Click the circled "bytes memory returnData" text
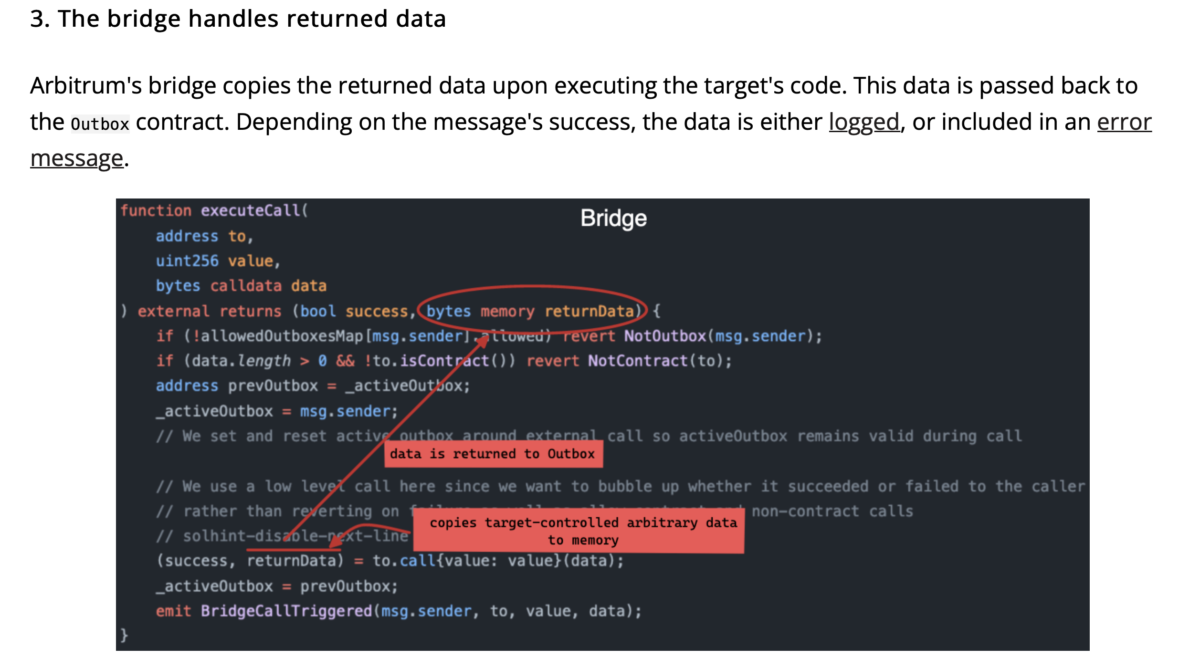 pyautogui.click(x=531, y=311)
